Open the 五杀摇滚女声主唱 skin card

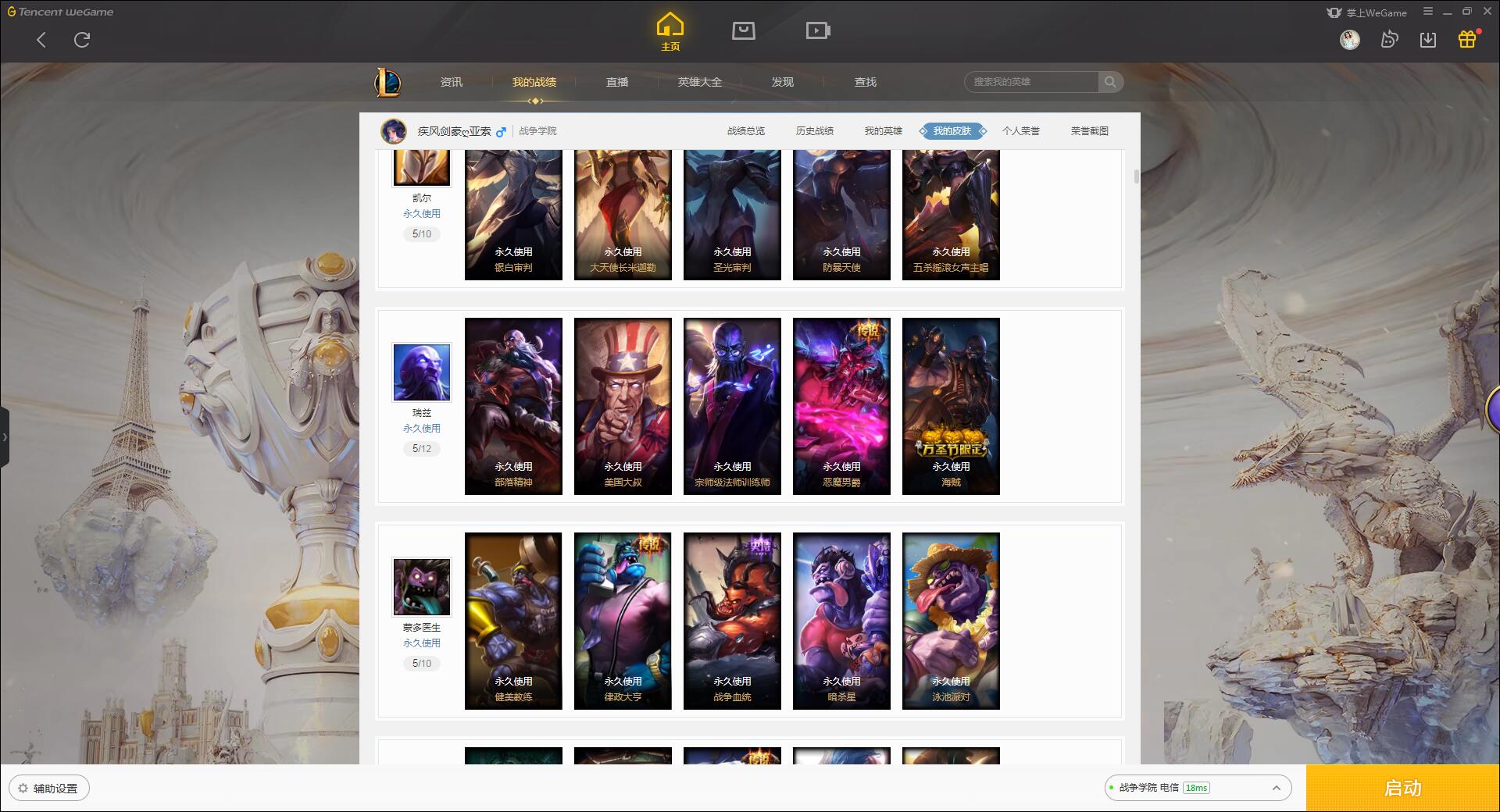coord(951,215)
